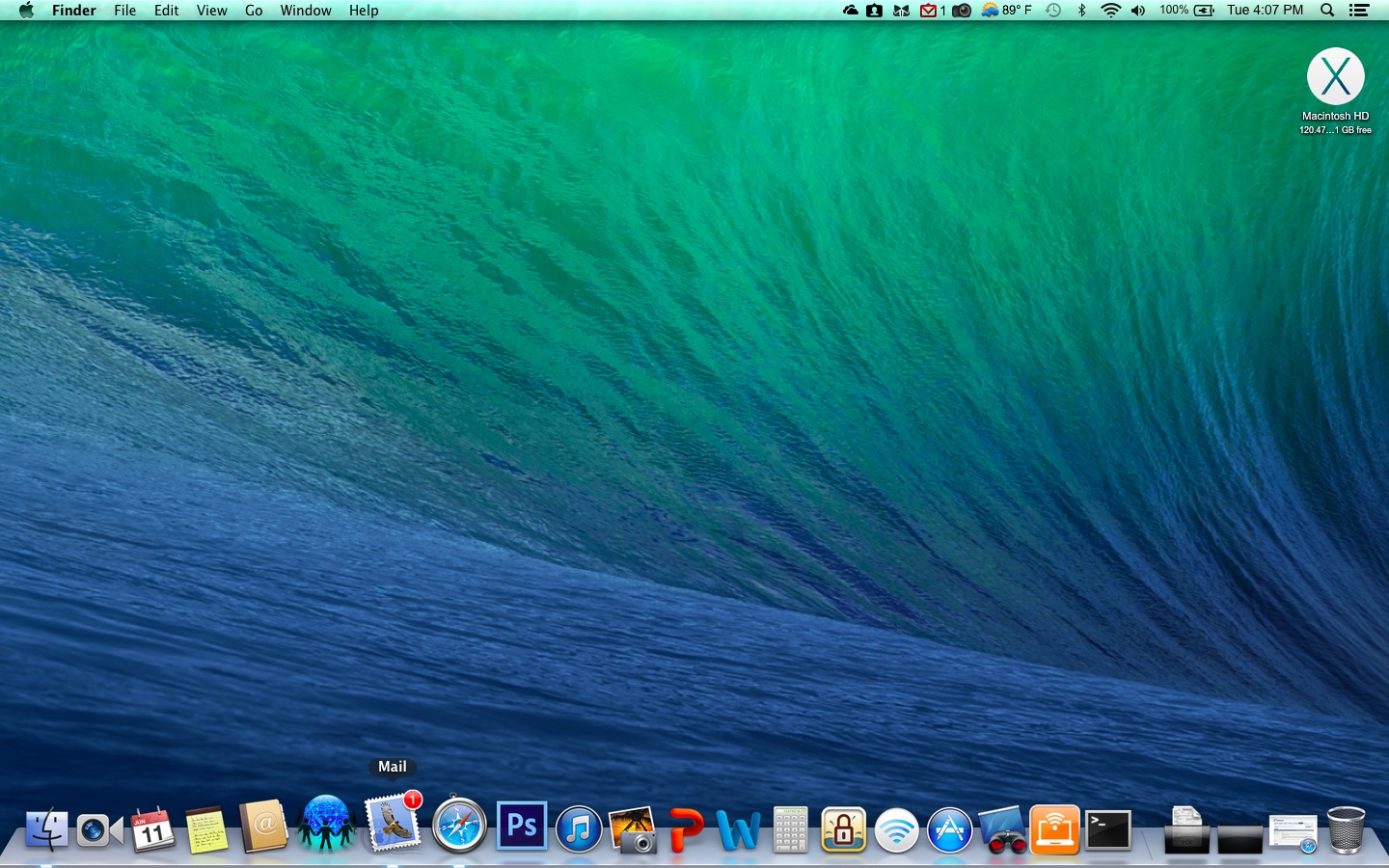The height and width of the screenshot is (868, 1389).
Task: Open the Go menu
Action: tap(254, 11)
